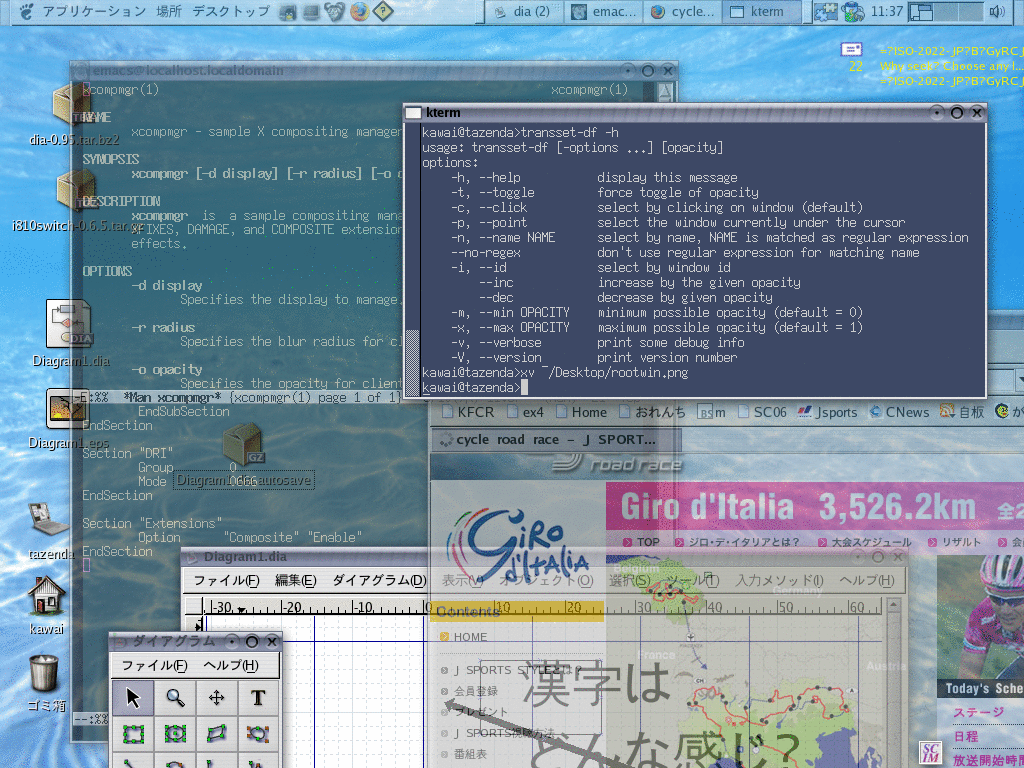Screen dimensions: 1024x768
Task: Select the Beziergon tool in Dia toolbox
Action: [x=258, y=733]
